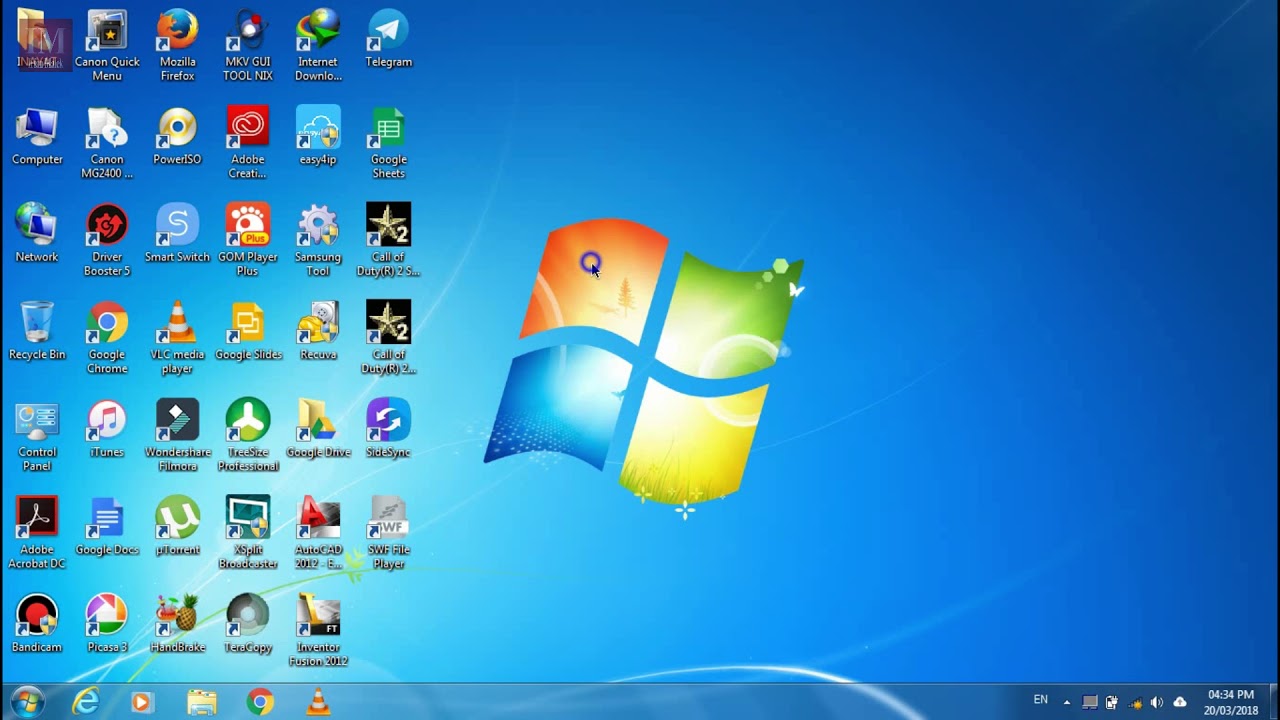The width and height of the screenshot is (1280, 720).
Task: Select the Smart Switch desktop icon
Action: [177, 234]
